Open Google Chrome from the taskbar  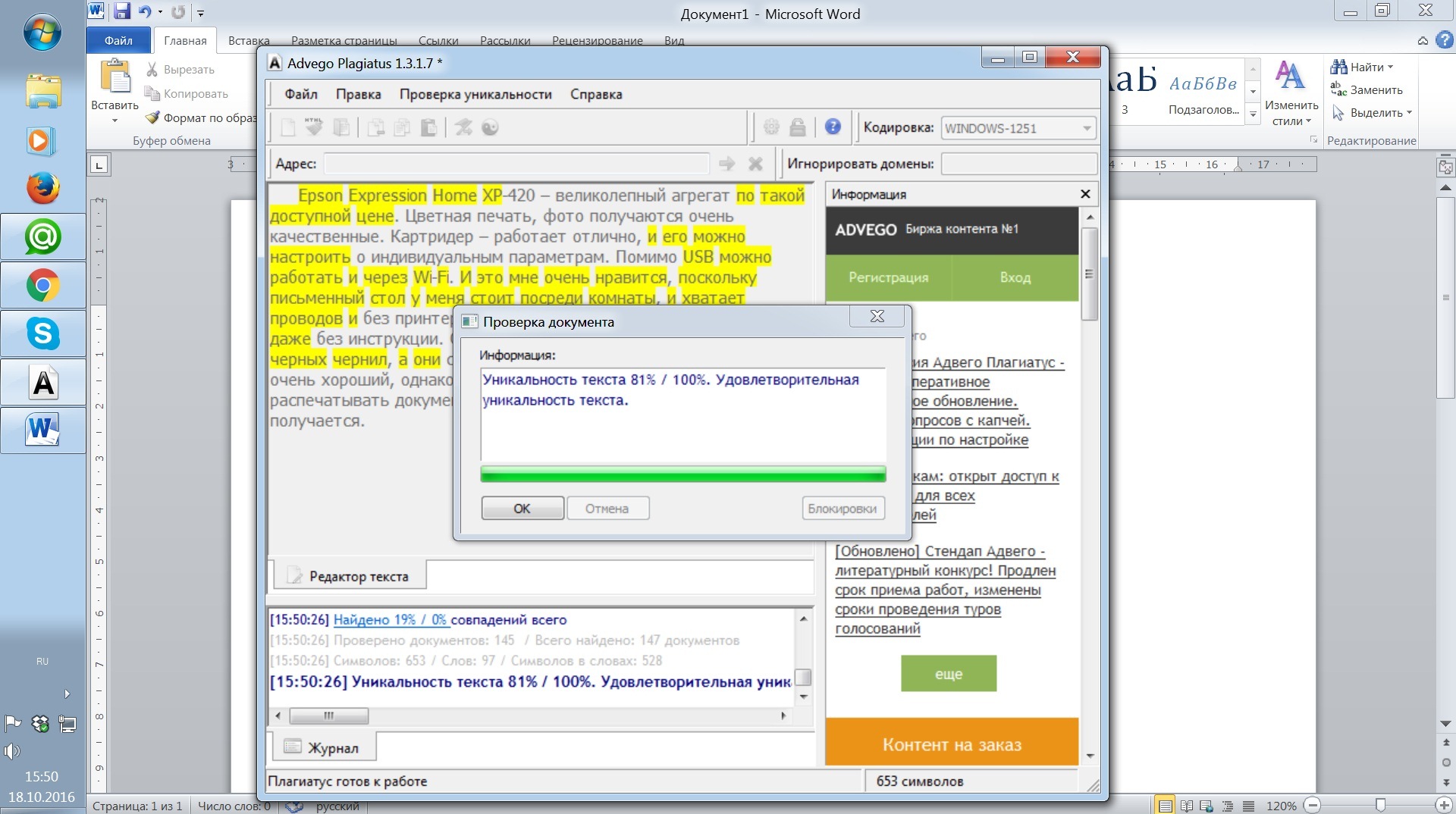tap(43, 285)
